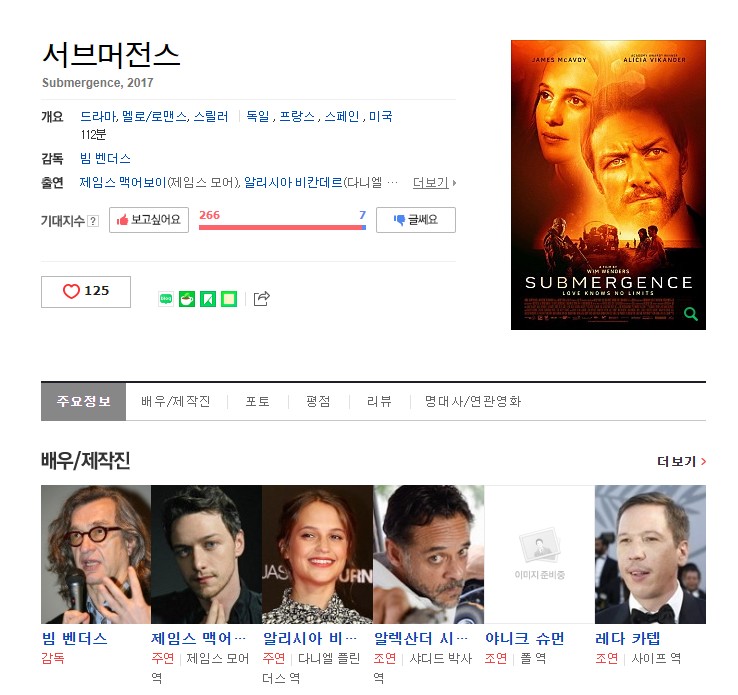Switch to the 배우/제작진 tab

pos(176,401)
